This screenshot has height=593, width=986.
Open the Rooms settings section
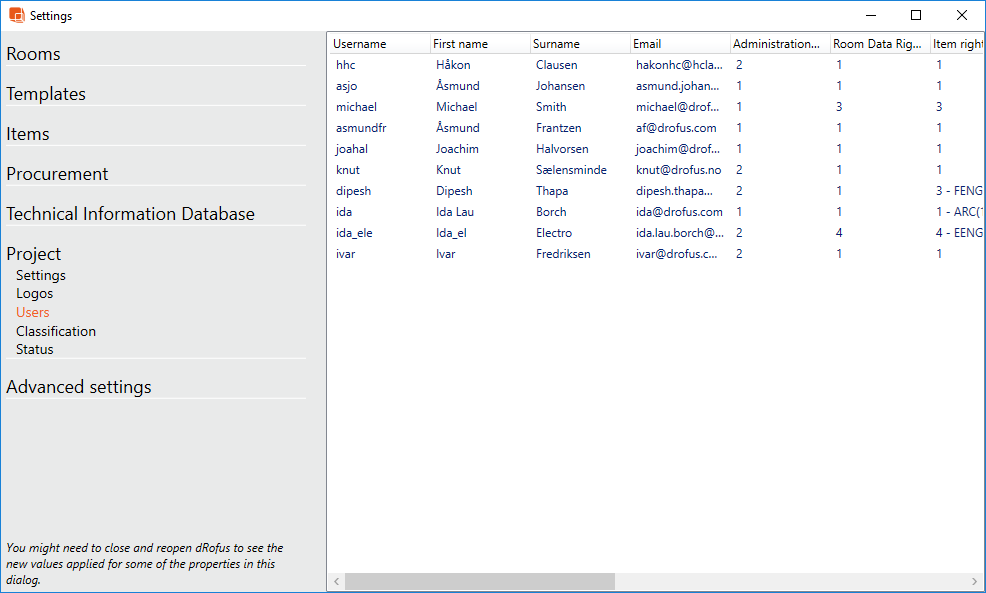coord(33,54)
